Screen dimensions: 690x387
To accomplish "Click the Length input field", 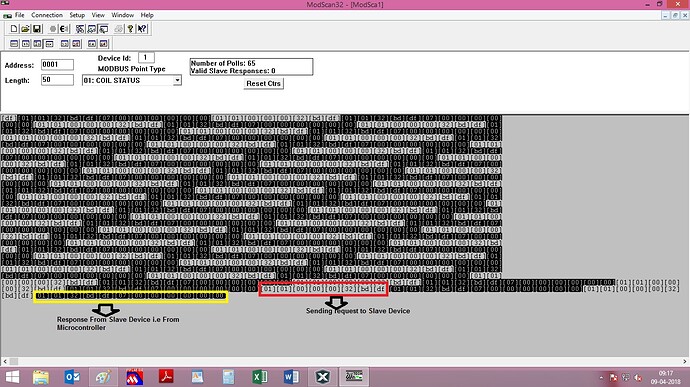I will pos(57,80).
